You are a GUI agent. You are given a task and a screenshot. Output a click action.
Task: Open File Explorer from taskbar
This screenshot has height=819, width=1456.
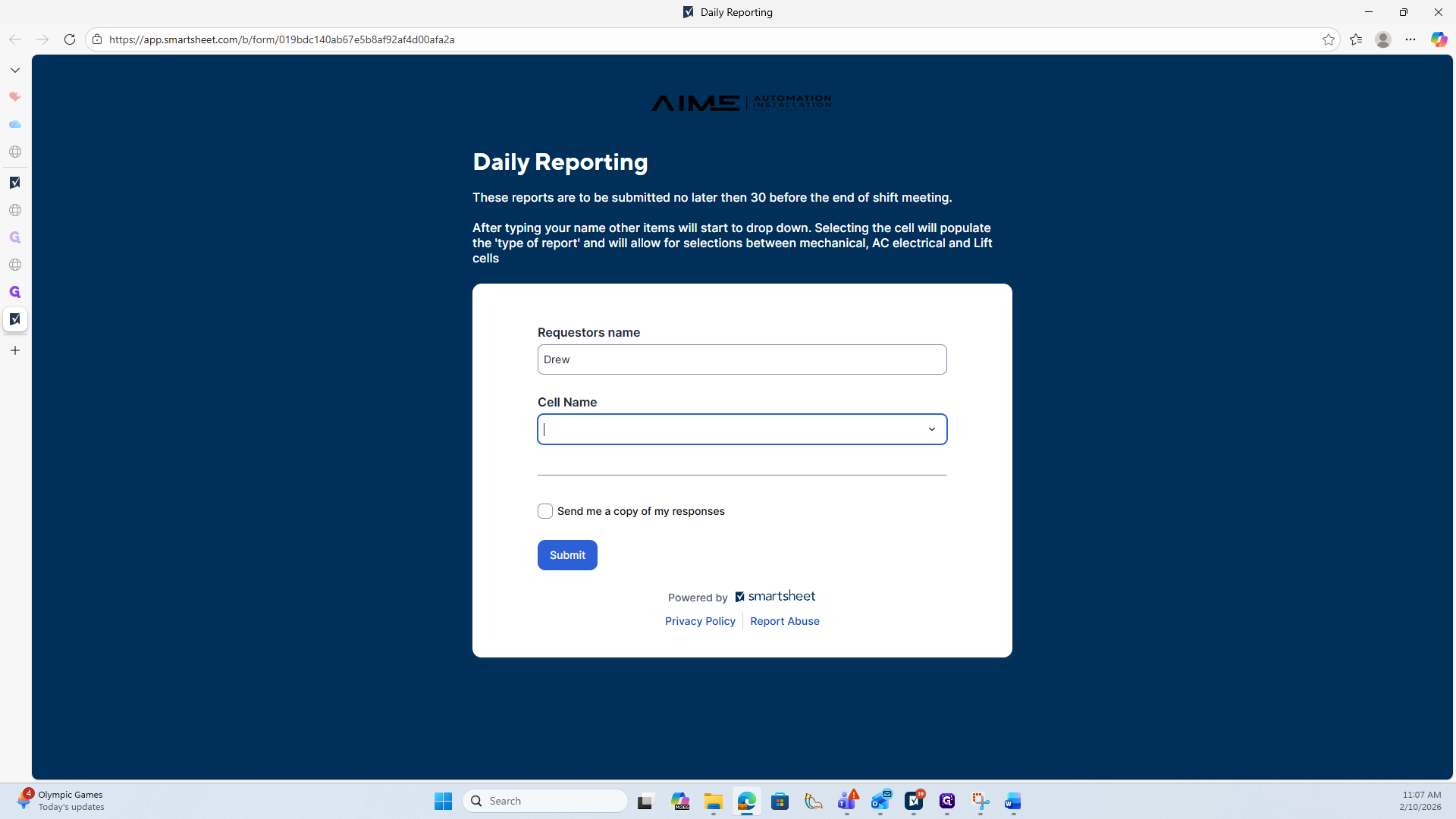713,801
